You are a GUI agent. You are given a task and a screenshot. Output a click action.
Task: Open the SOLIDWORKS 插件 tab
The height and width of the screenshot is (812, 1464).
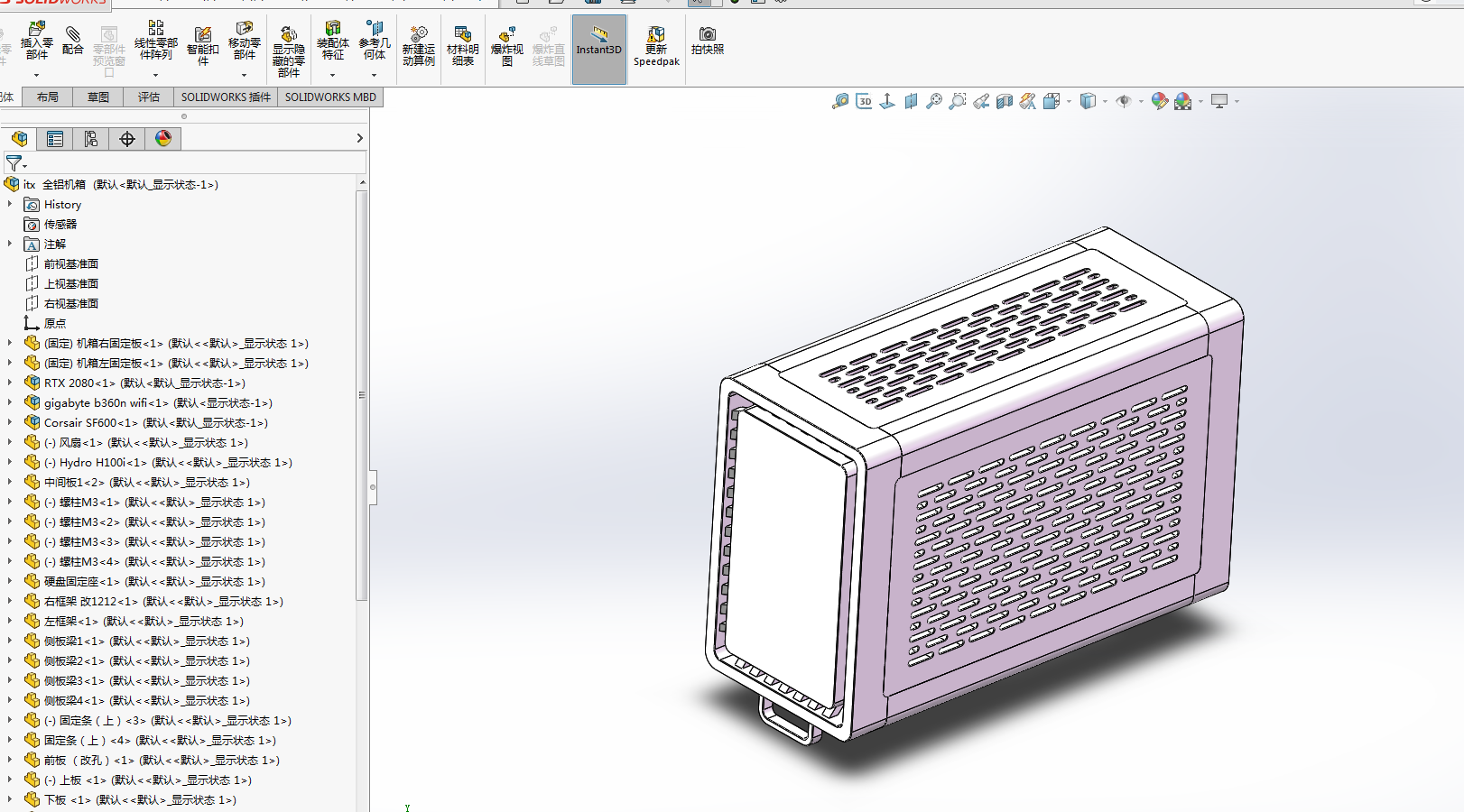pos(226,97)
